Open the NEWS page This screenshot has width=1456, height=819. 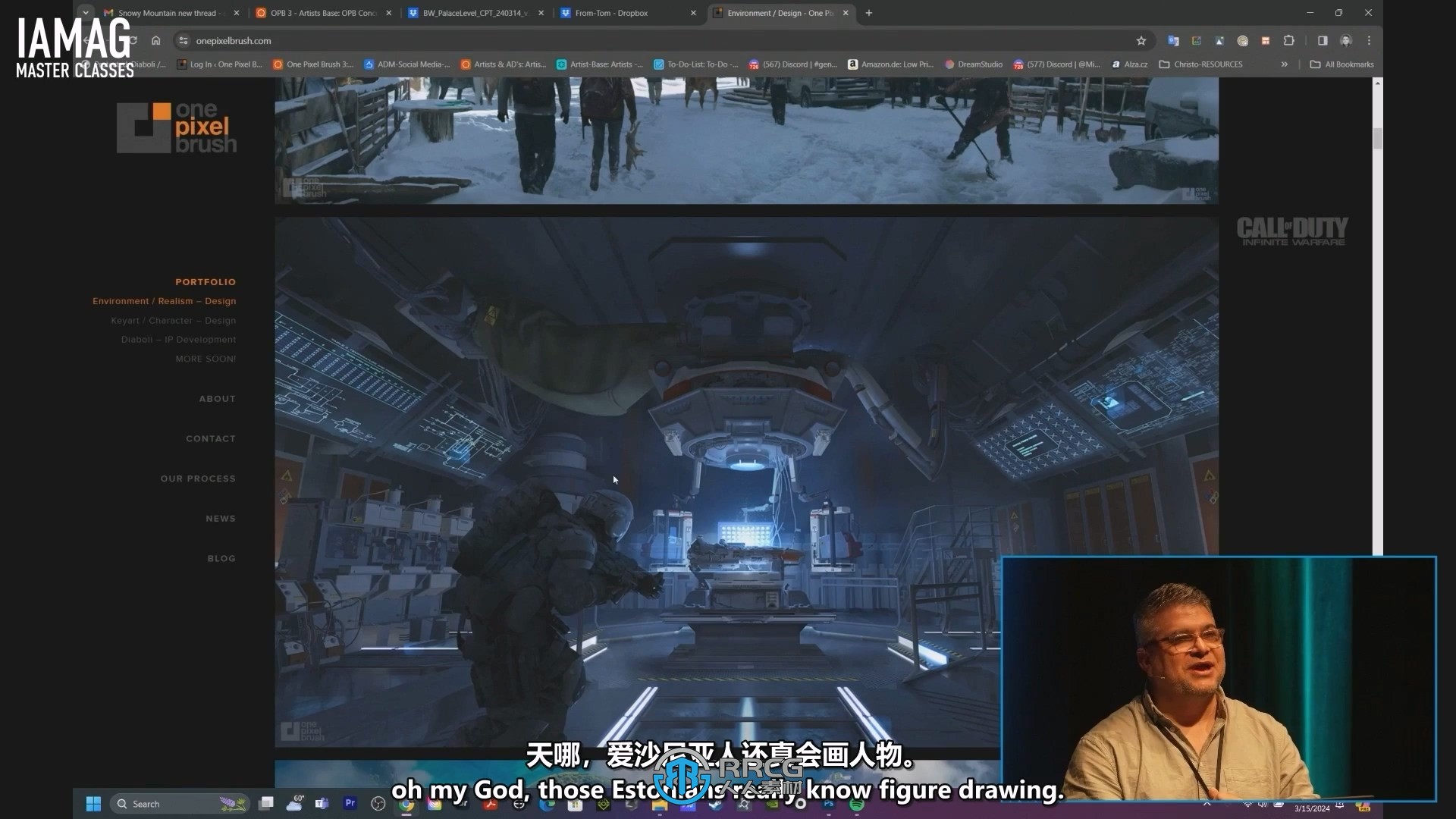(x=221, y=519)
